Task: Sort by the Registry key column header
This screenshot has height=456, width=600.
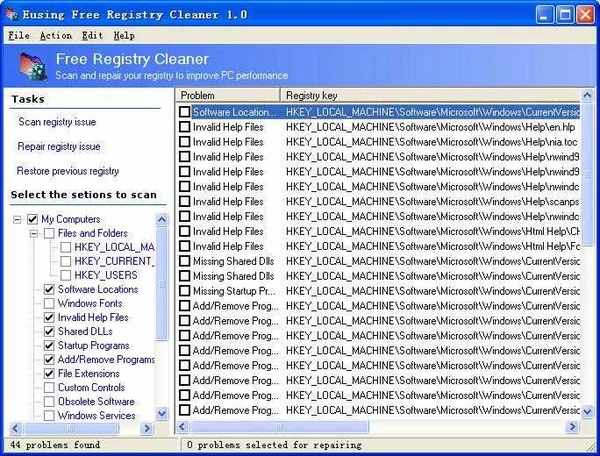Action: pos(430,95)
